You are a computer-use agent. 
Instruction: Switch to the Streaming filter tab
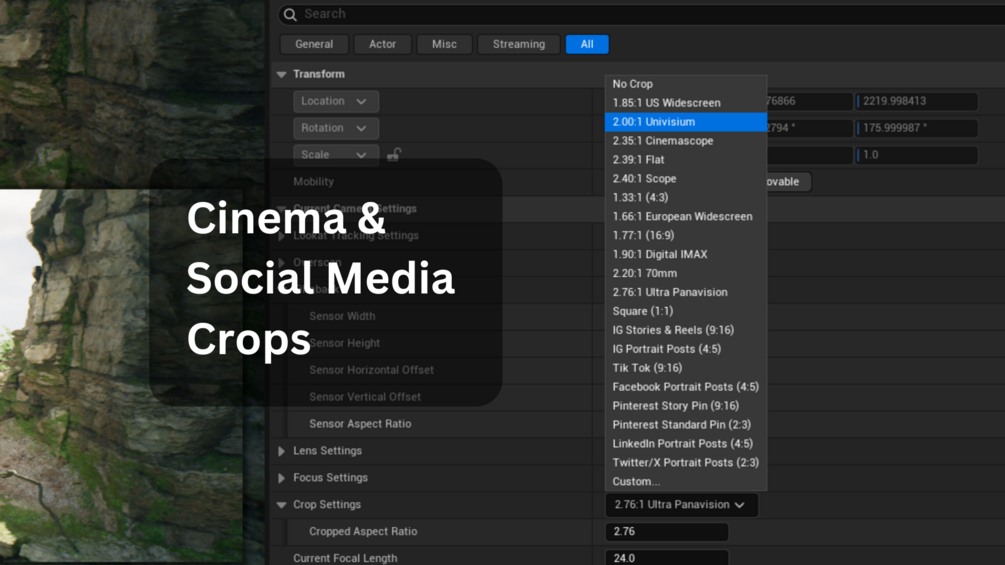tap(519, 44)
